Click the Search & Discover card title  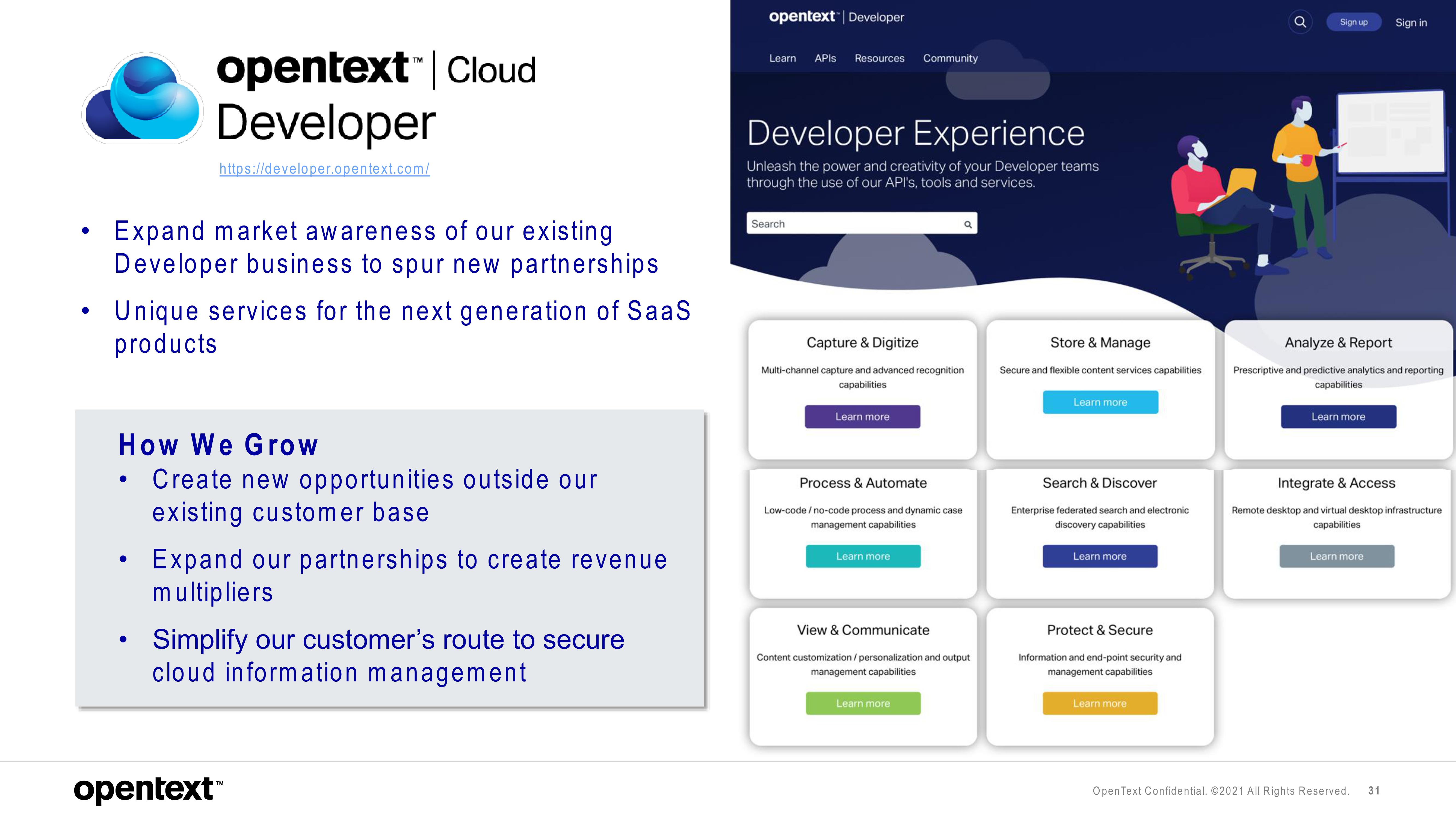pyautogui.click(x=1099, y=483)
